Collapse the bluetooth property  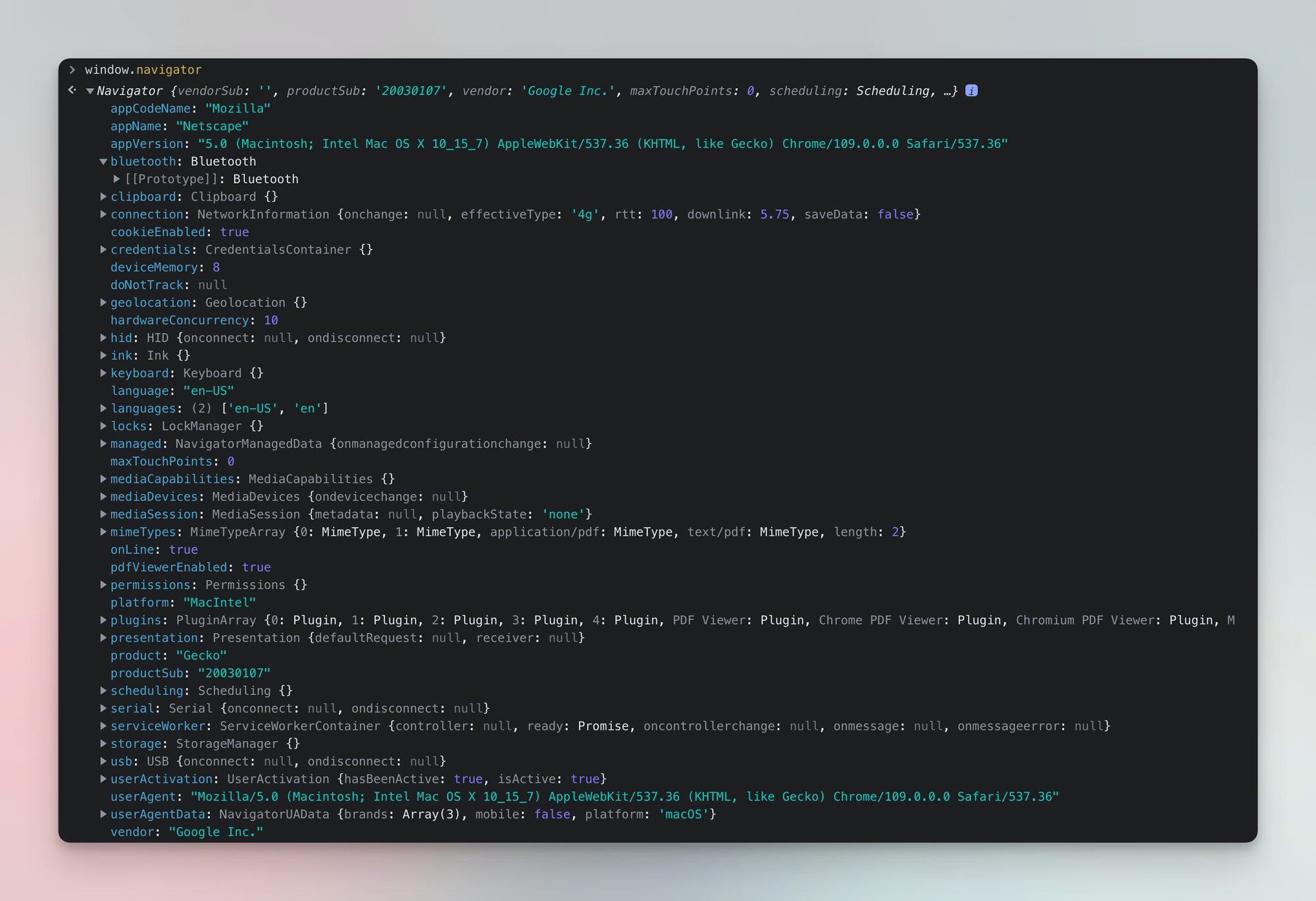[x=103, y=161]
